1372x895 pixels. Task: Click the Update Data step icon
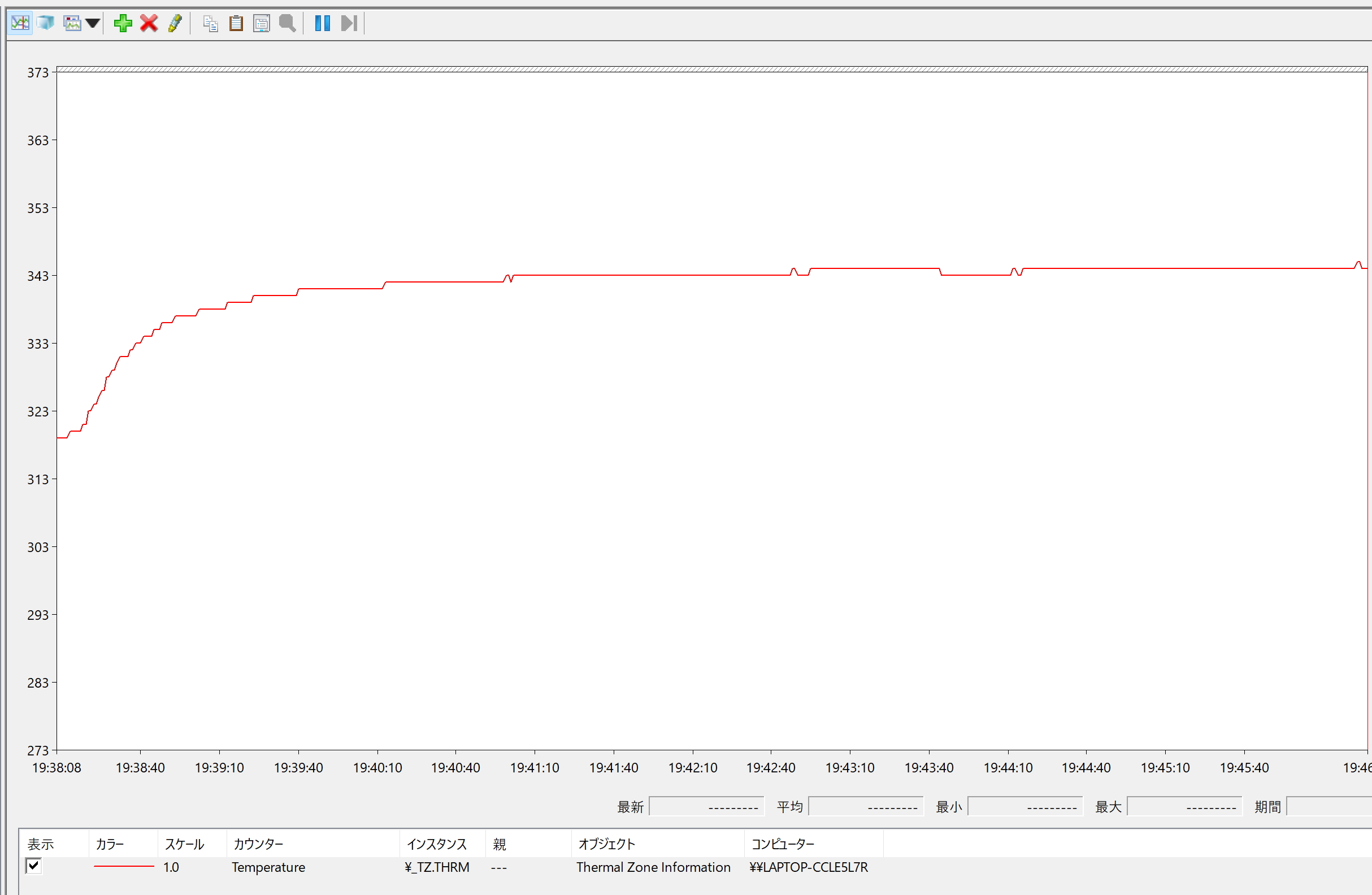(349, 23)
